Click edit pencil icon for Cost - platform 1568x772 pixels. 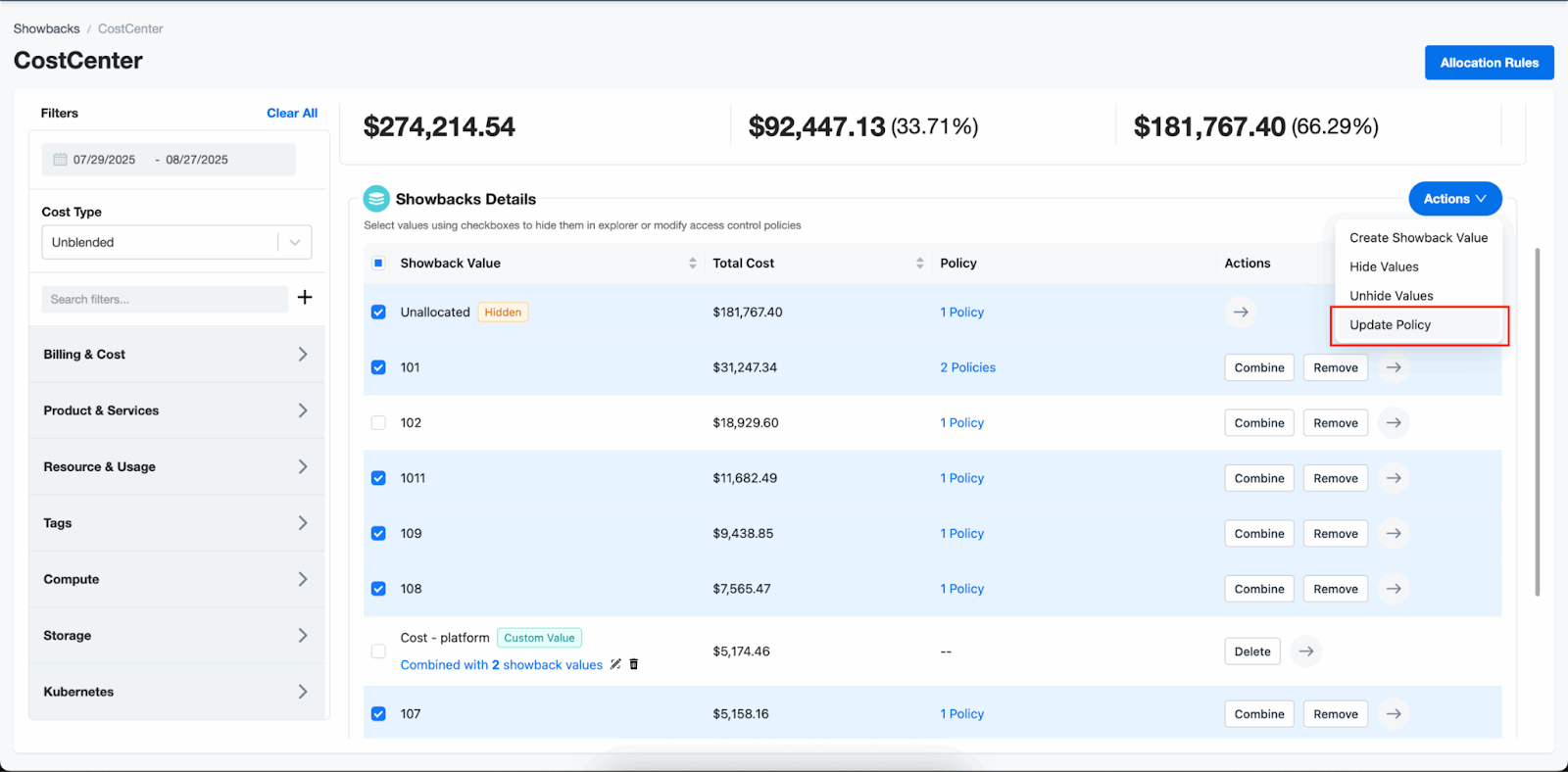tap(615, 664)
